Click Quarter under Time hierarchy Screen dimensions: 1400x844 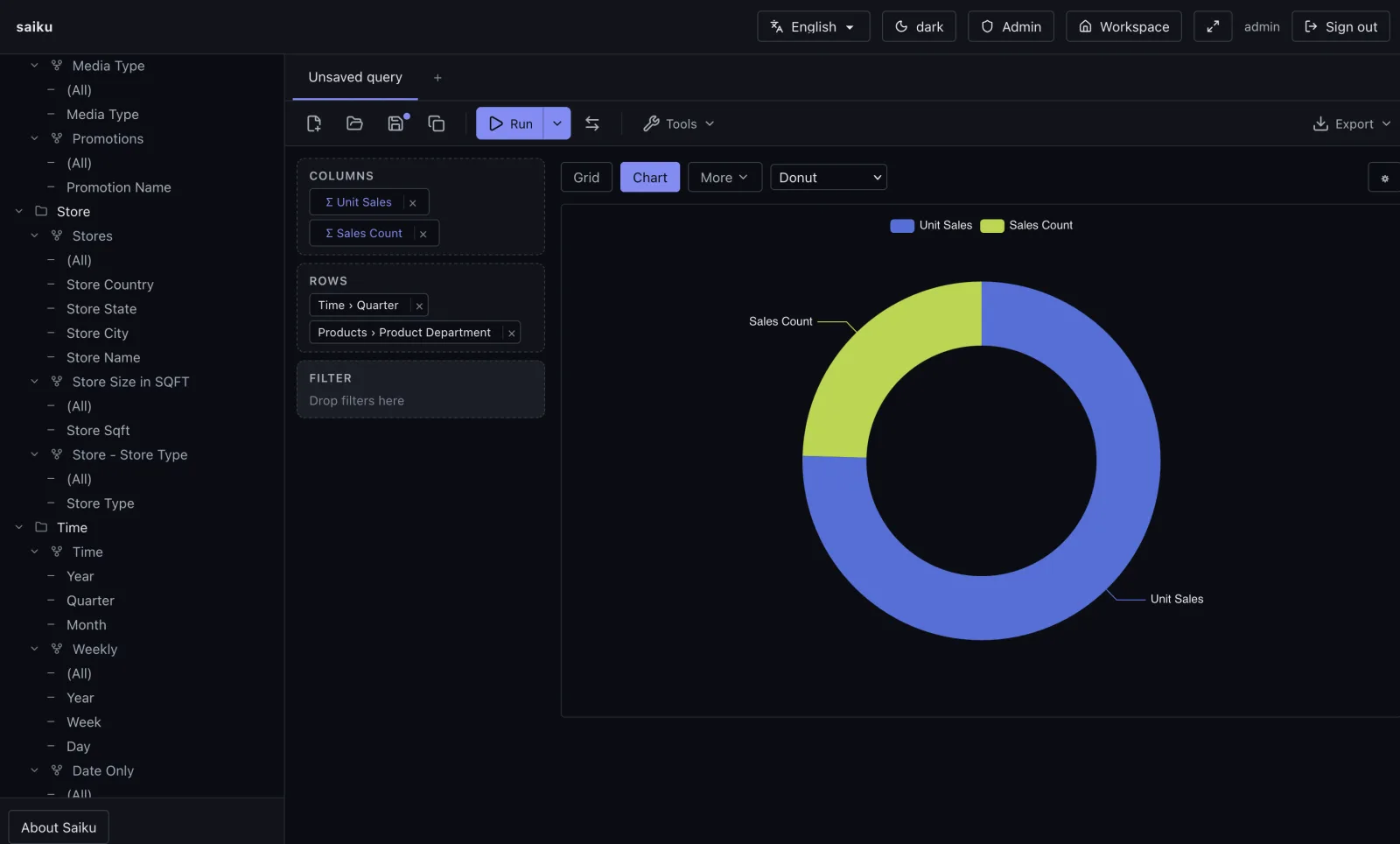[90, 601]
